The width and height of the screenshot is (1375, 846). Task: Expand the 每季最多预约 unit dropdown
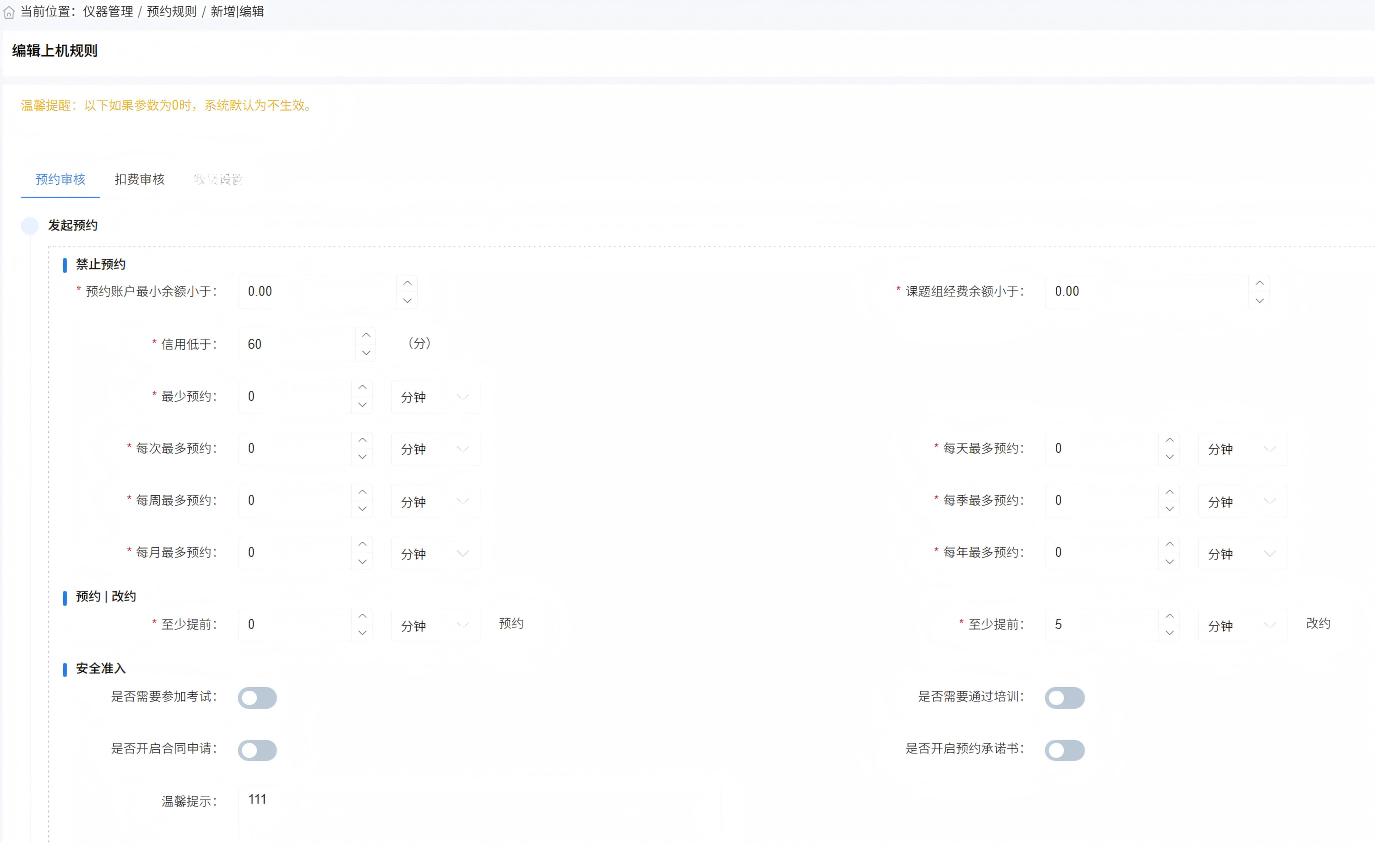(x=1242, y=501)
